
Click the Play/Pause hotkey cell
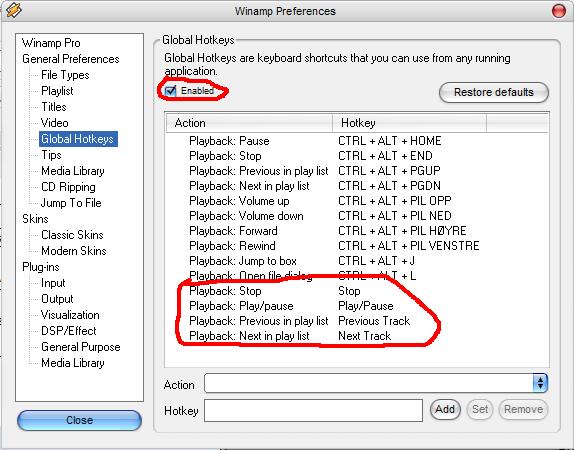[366, 306]
